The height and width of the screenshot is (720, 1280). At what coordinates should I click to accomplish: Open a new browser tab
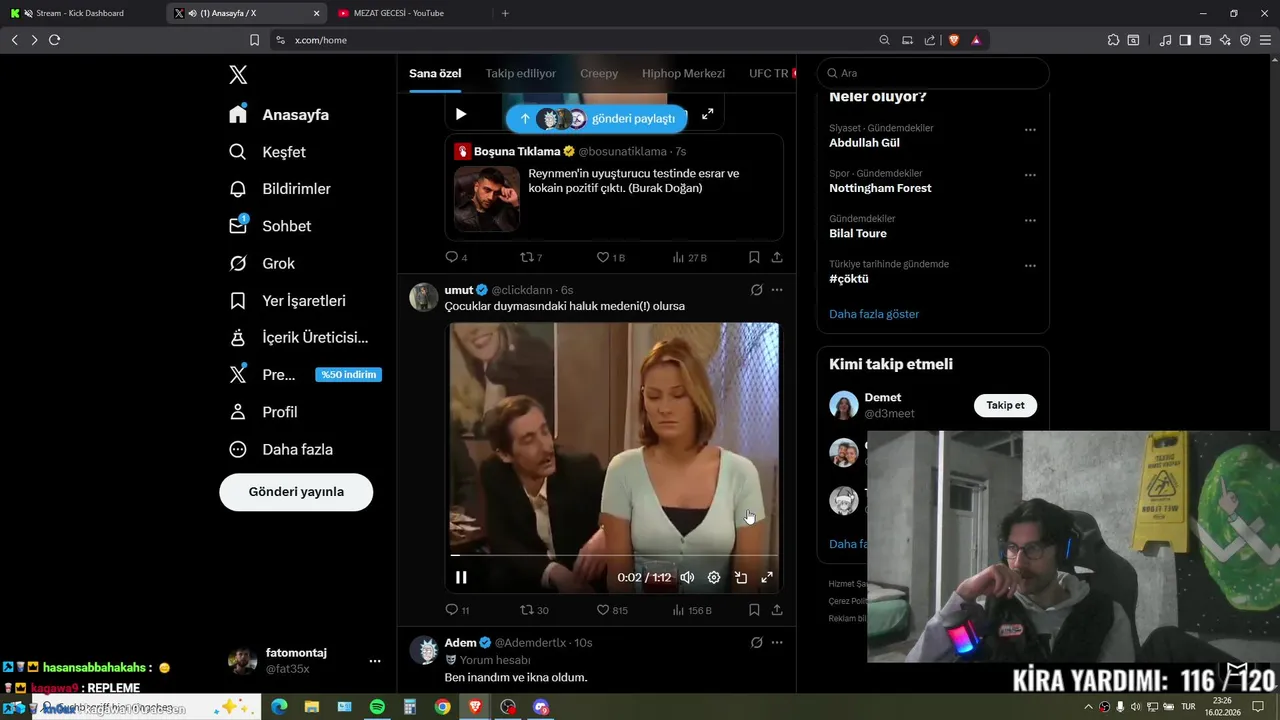(x=505, y=13)
